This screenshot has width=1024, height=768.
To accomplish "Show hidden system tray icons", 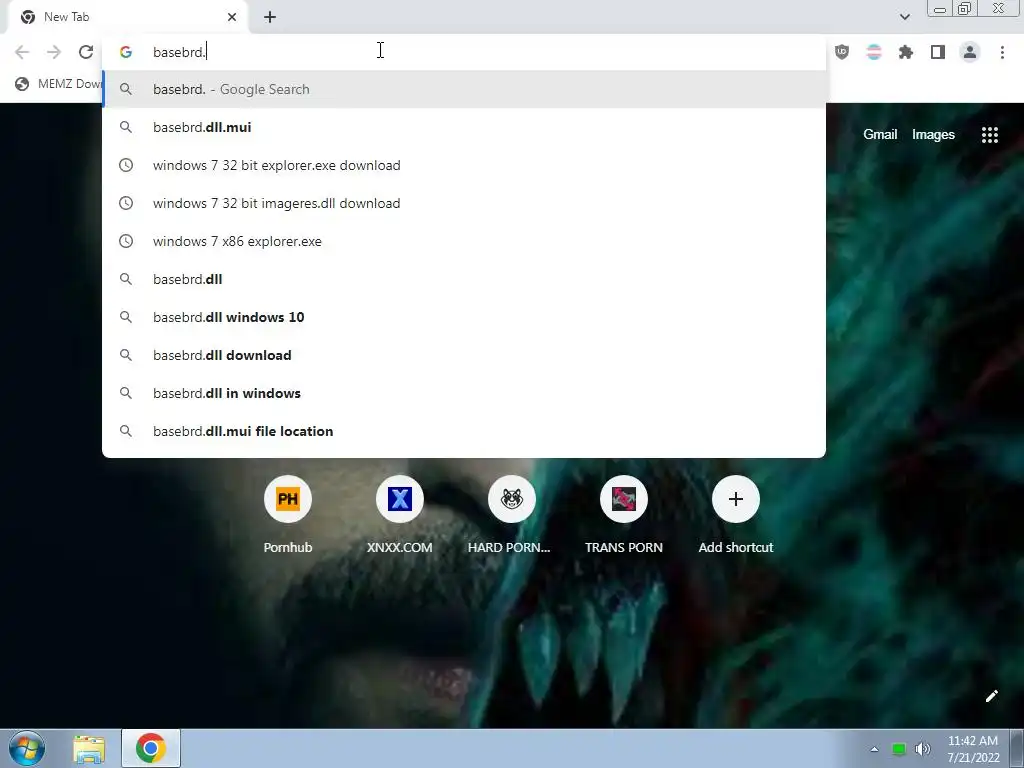I will (x=874, y=749).
